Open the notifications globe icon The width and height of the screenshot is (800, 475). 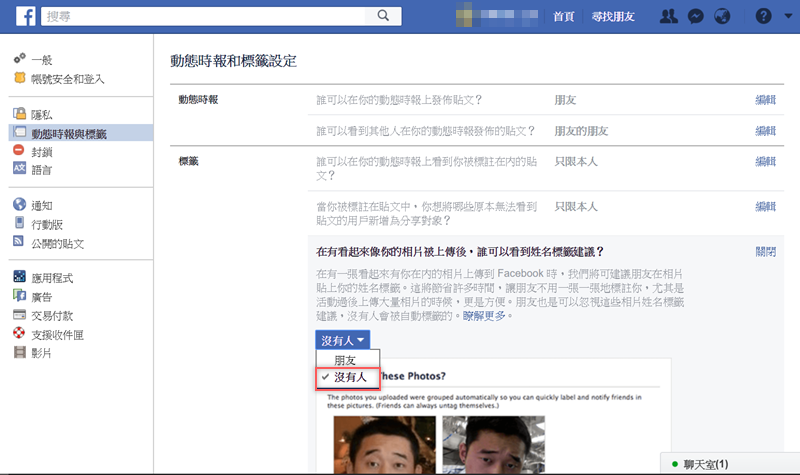coord(722,16)
